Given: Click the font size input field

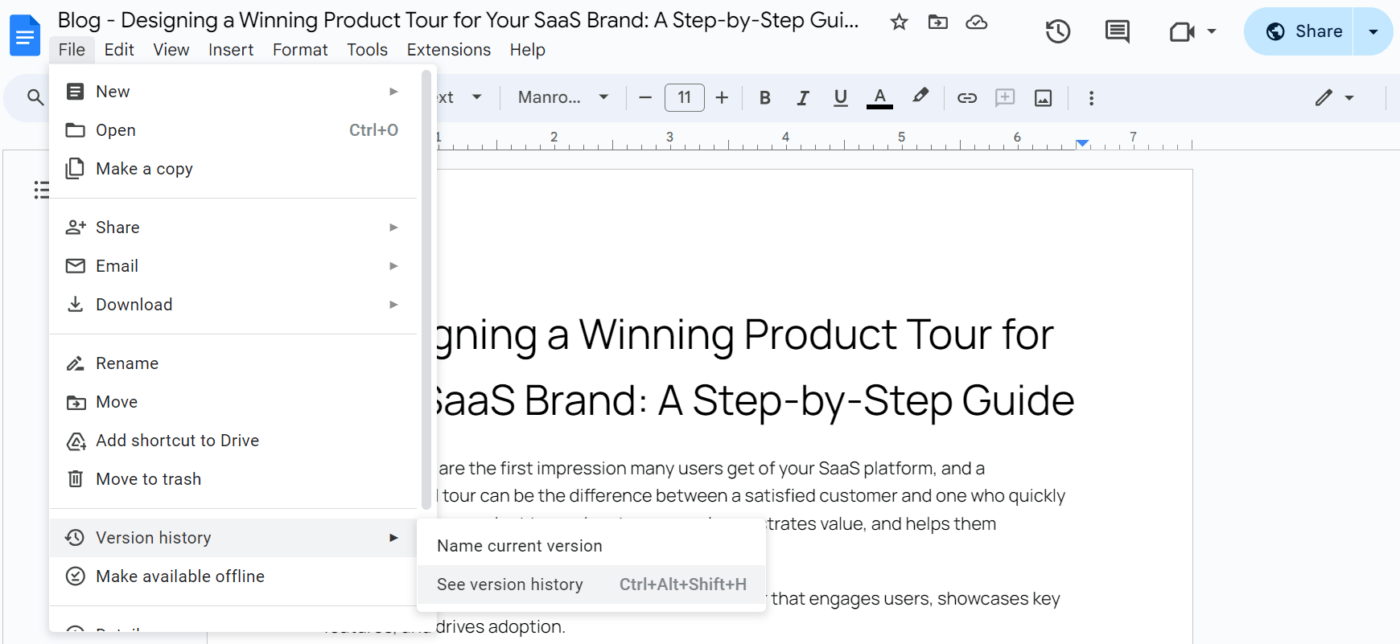Looking at the screenshot, I should point(684,97).
